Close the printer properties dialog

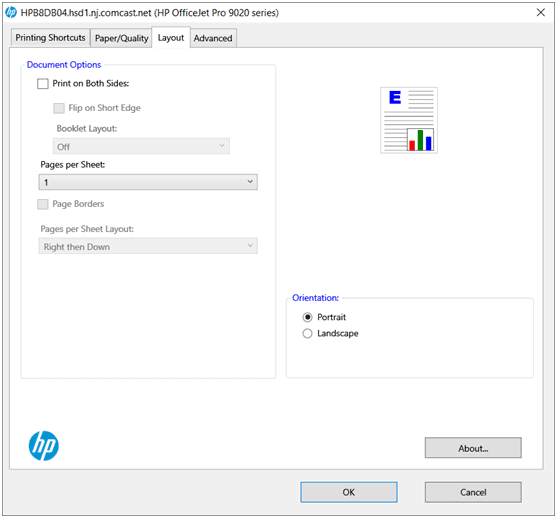point(541,12)
